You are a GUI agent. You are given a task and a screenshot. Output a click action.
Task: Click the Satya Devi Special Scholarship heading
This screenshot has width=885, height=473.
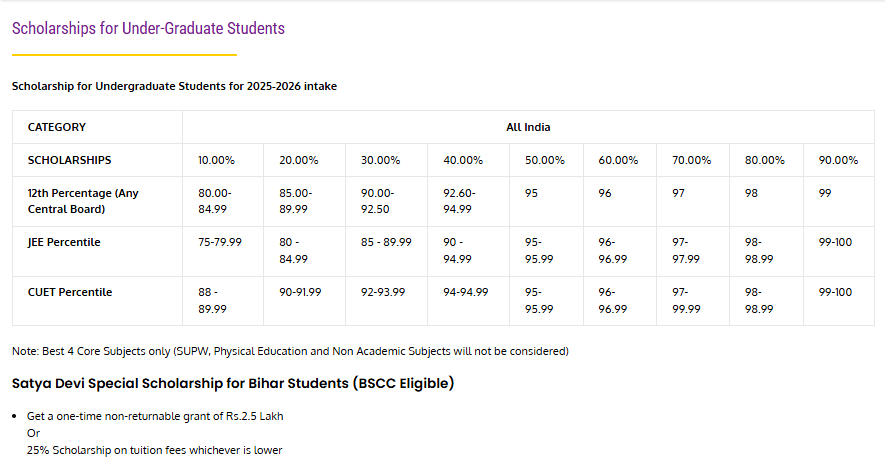233,383
